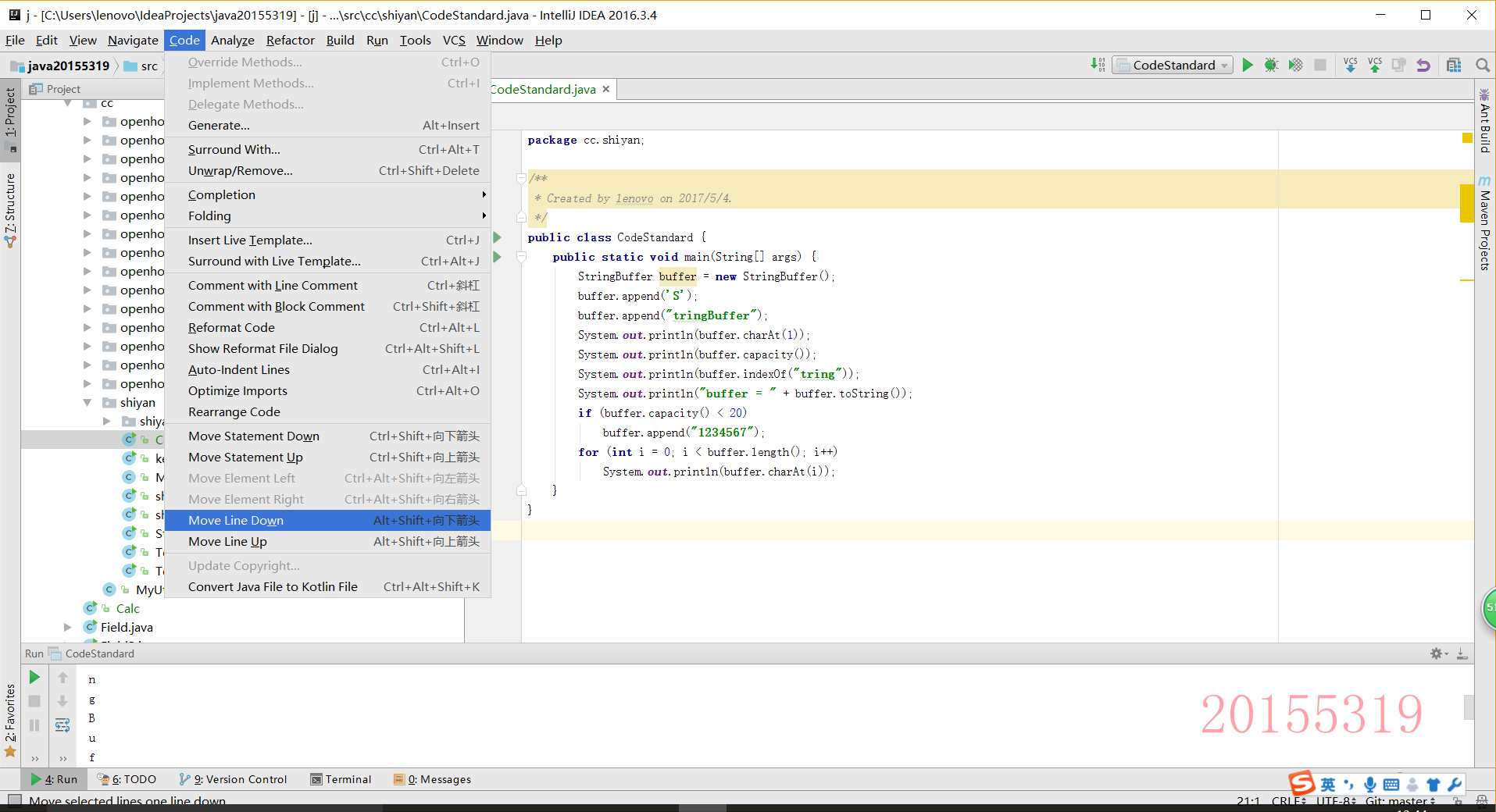
Task: Open the Run panel settings gear
Action: (1437, 654)
